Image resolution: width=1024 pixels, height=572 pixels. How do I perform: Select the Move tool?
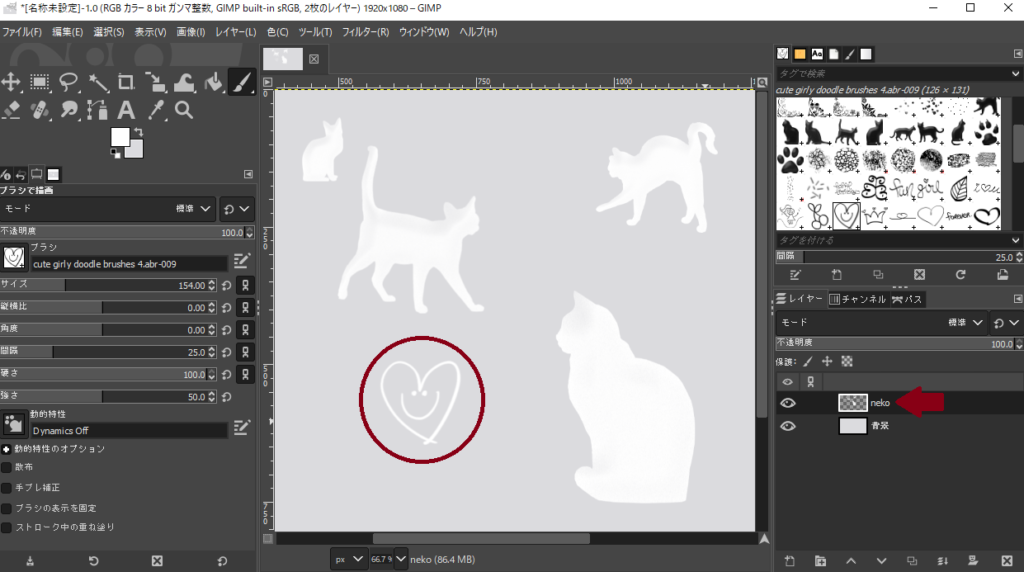point(12,82)
